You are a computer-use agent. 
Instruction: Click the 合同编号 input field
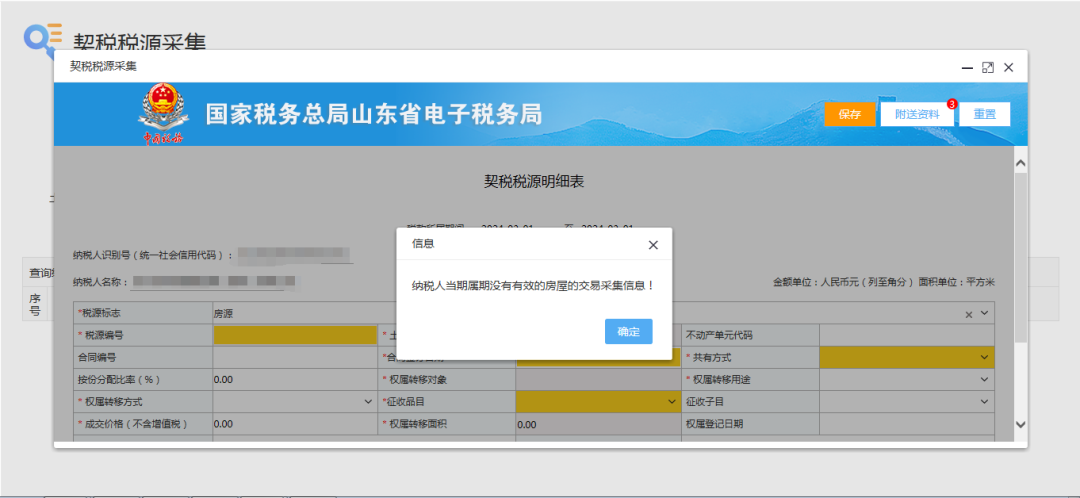click(295, 357)
